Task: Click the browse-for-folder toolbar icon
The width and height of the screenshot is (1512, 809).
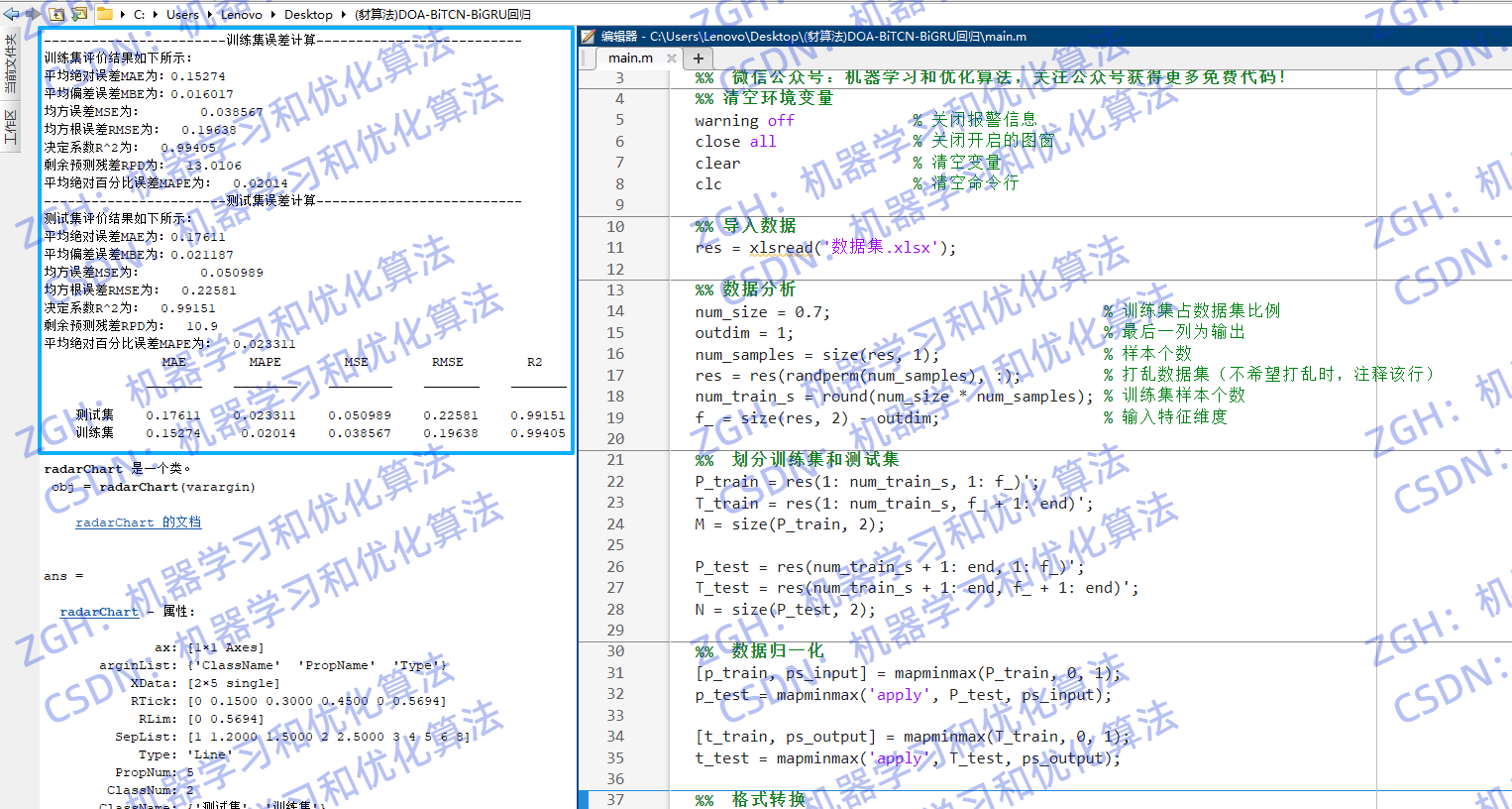Action: tap(77, 14)
